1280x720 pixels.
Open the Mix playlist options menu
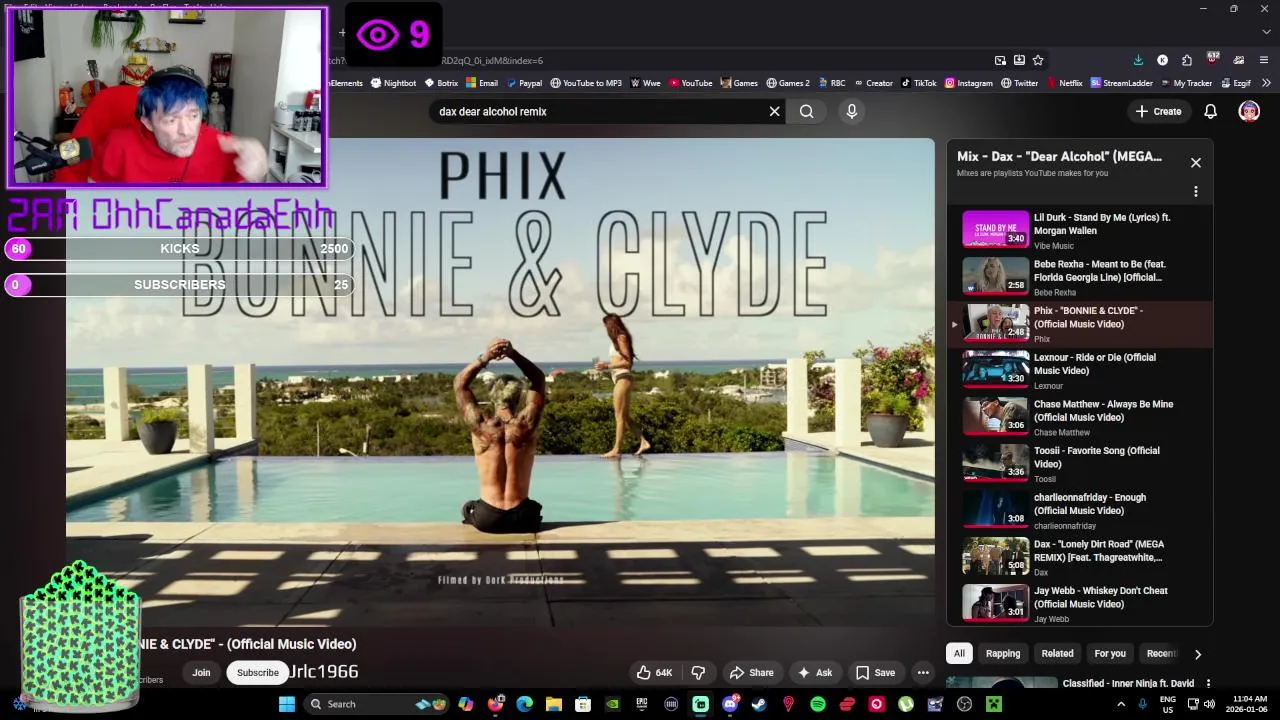1195,191
